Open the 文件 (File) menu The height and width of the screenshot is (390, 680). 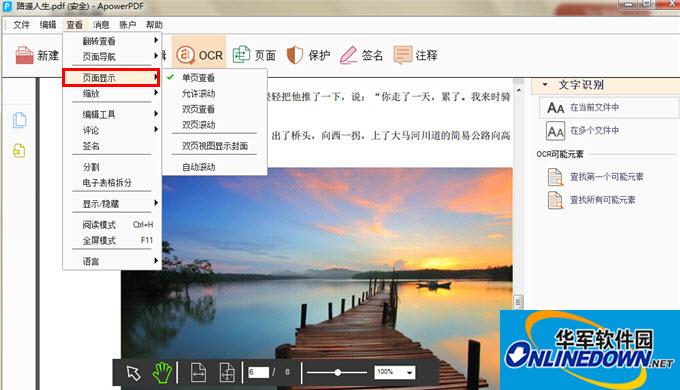[21, 25]
